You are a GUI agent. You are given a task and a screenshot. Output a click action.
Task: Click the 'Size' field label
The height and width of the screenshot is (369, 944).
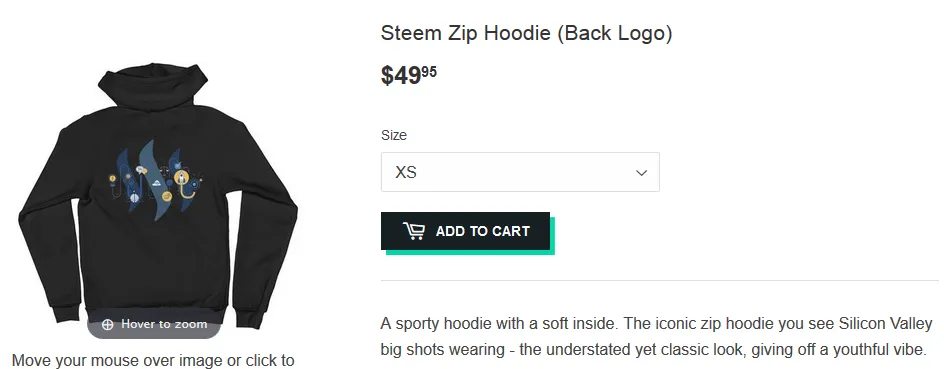pyautogui.click(x=394, y=135)
